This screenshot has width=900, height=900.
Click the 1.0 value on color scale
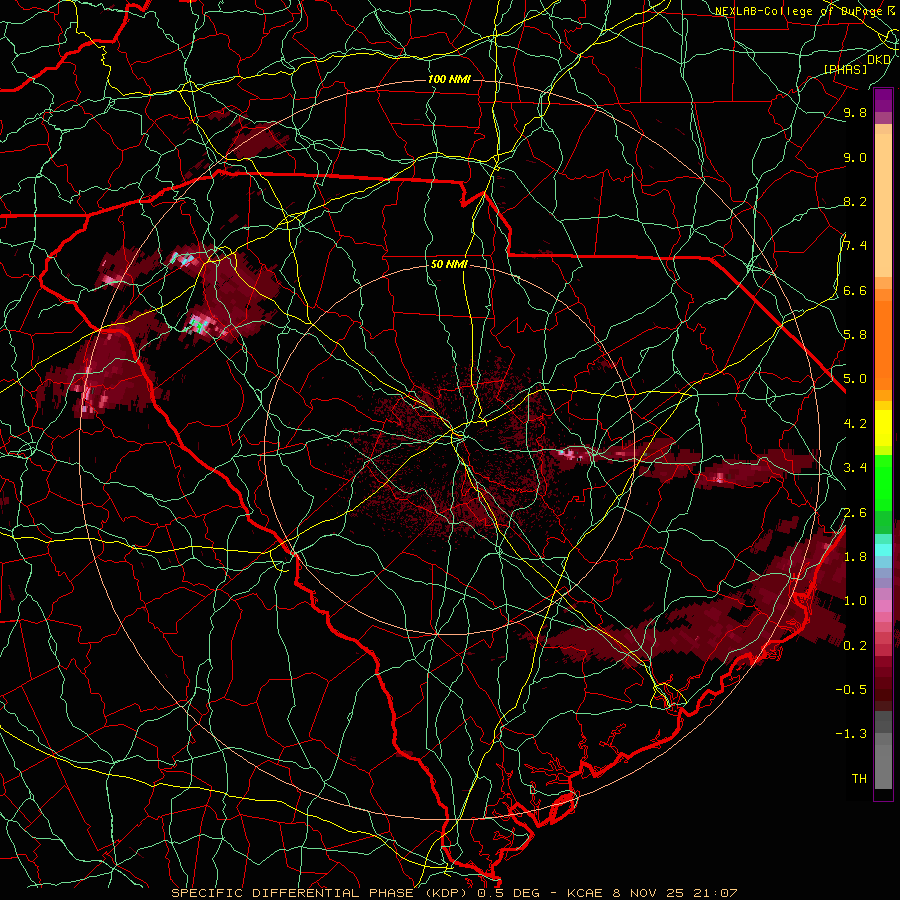point(855,600)
